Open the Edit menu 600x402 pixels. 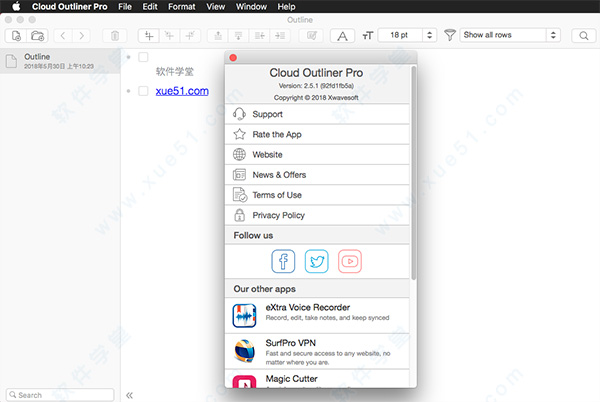coord(150,7)
